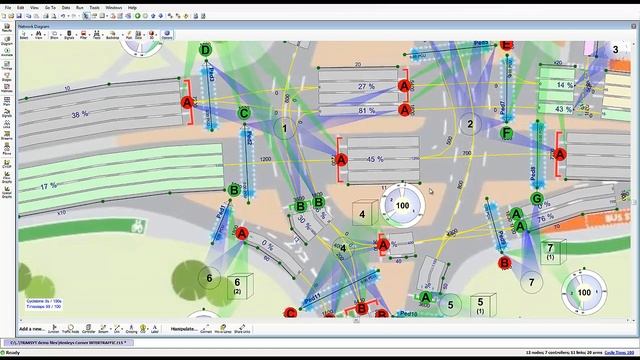
Task: Click the Show tool in diagram toolbar
Action: click(x=54, y=35)
